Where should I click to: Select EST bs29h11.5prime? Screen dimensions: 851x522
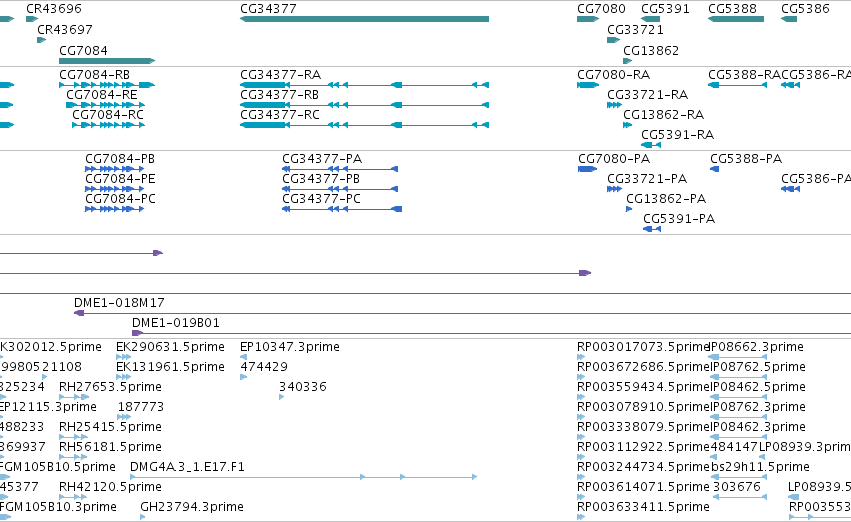(760, 467)
